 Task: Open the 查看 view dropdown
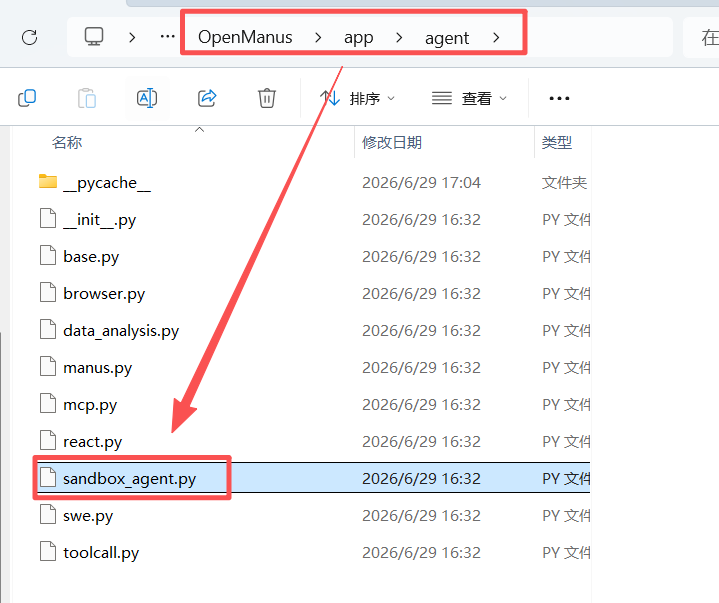pos(469,98)
